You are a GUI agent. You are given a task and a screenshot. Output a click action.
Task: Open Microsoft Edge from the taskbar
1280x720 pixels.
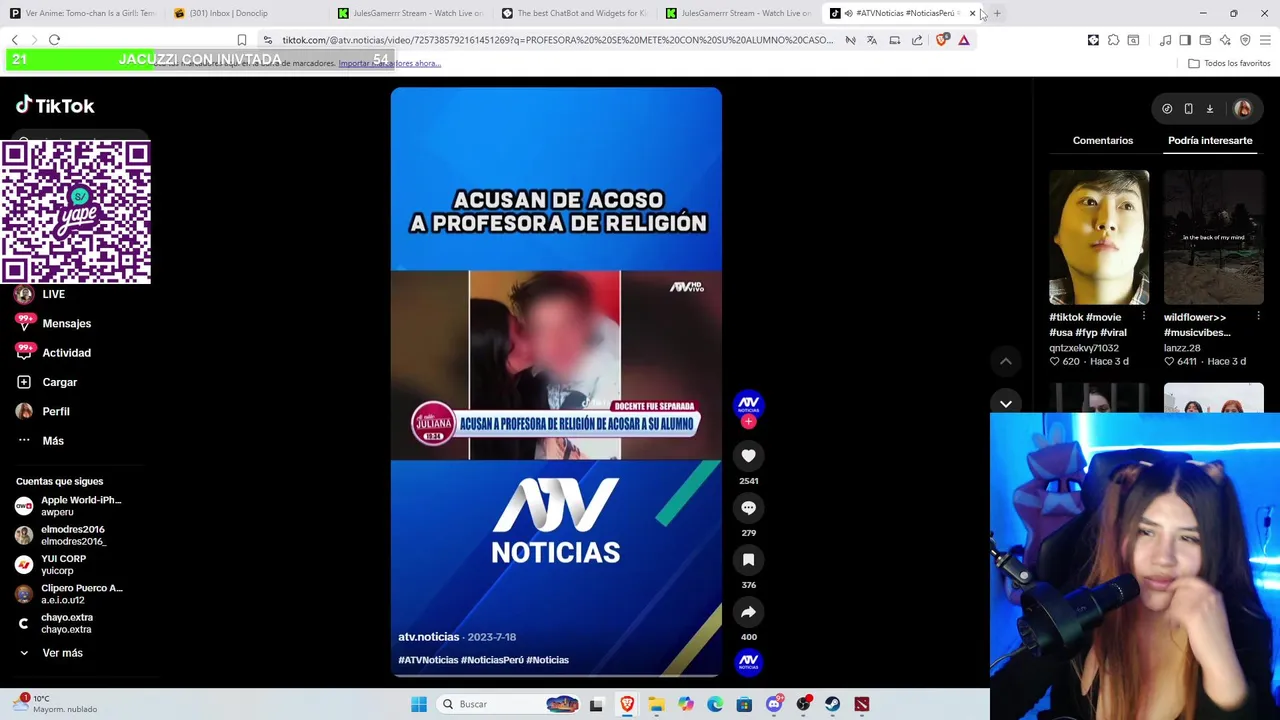(715, 704)
